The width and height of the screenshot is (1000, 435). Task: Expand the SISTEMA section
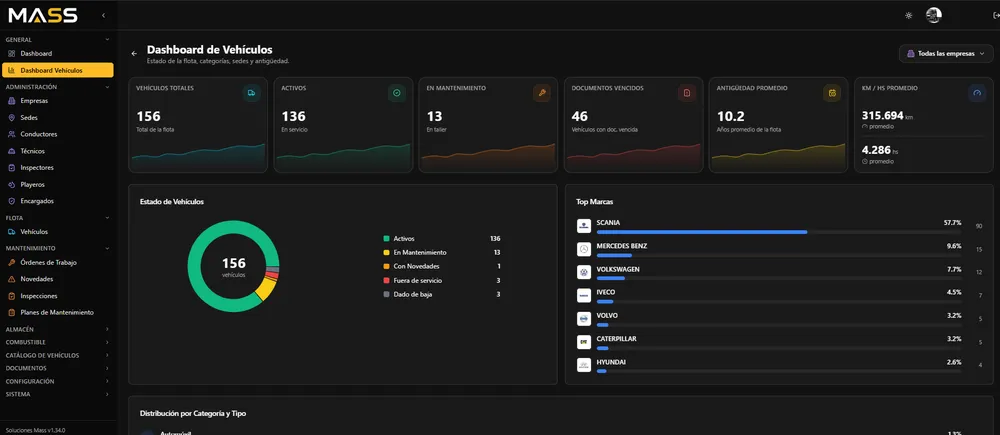pyautogui.click(x=57, y=394)
